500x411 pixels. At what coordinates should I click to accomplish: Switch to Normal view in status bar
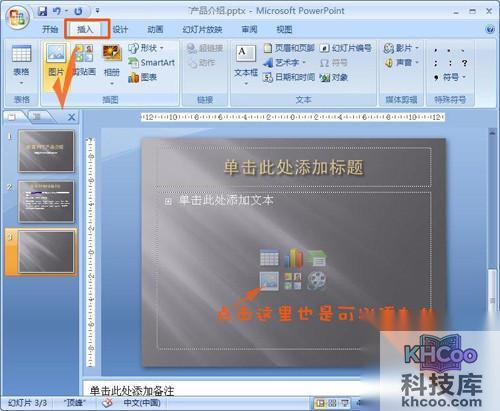(x=320, y=404)
